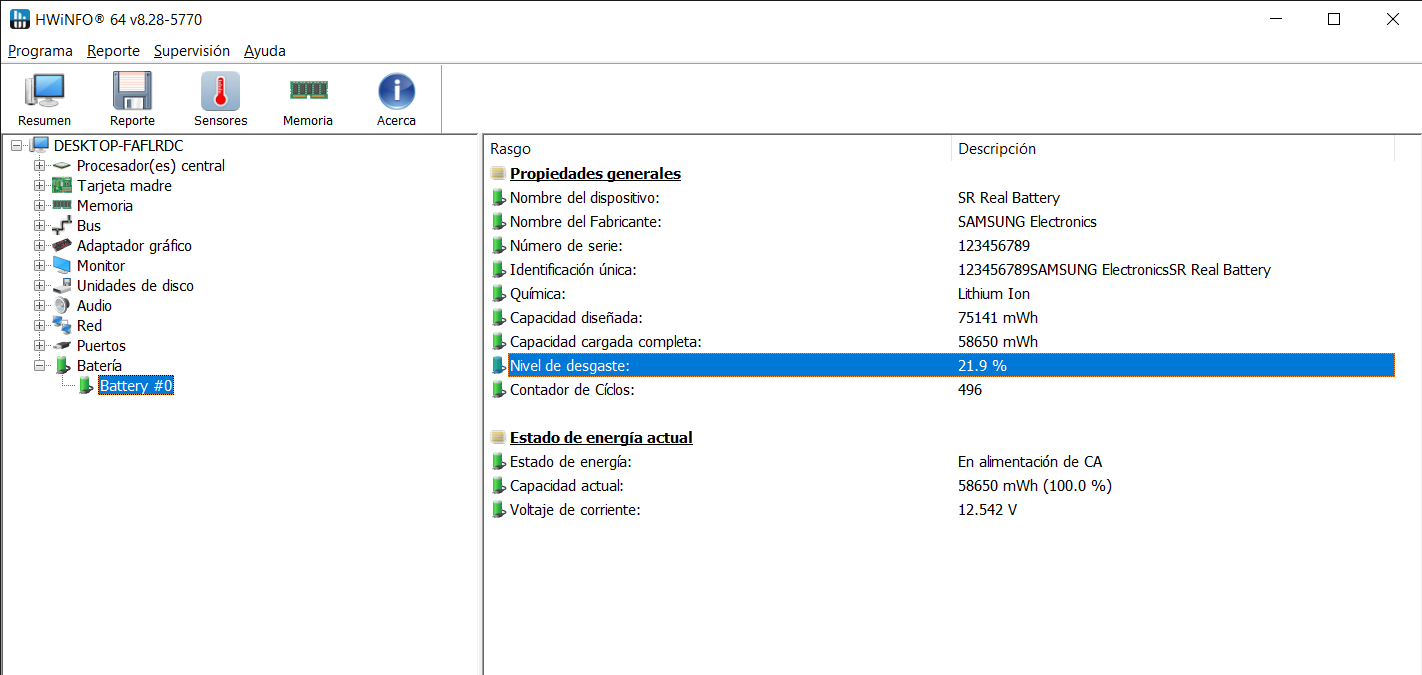Click the Reporte floppy disk icon

(x=132, y=92)
